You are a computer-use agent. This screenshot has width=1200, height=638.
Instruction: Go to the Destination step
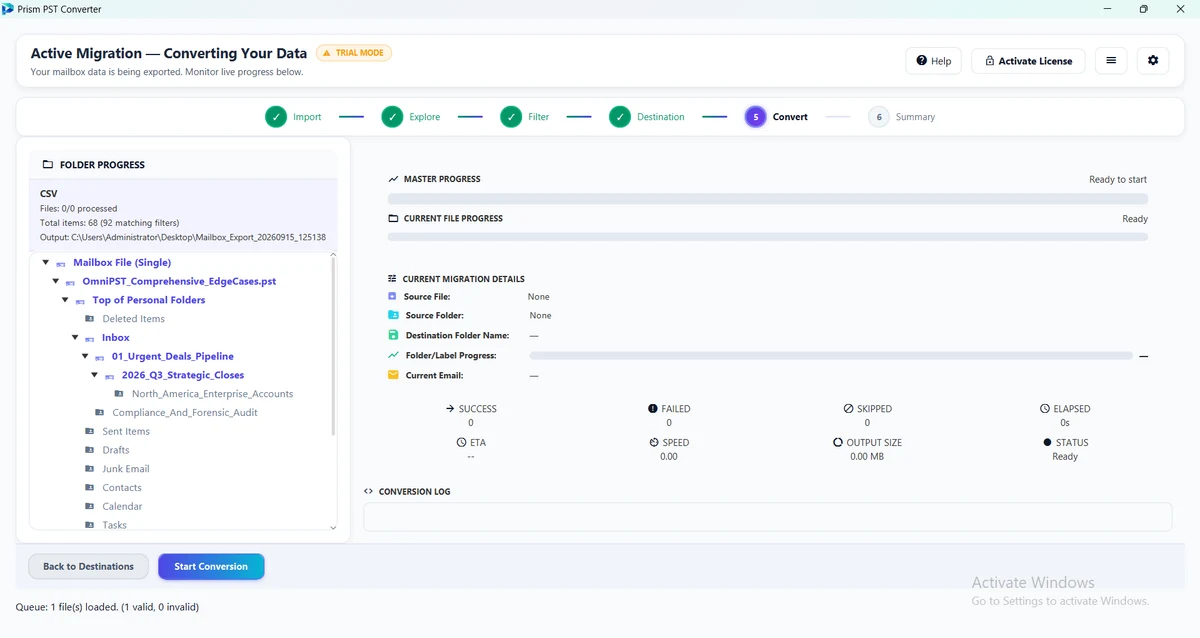point(661,117)
